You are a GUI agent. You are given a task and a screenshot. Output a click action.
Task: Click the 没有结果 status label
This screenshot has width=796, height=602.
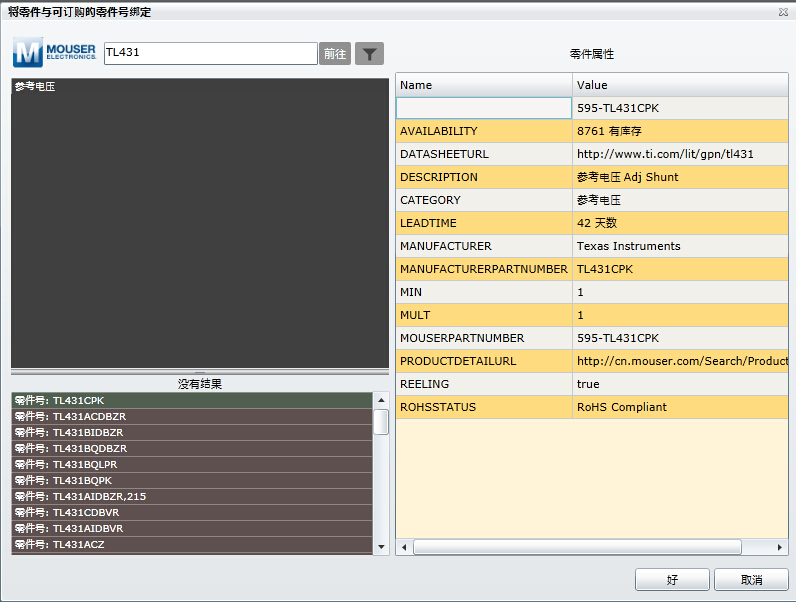[200, 384]
